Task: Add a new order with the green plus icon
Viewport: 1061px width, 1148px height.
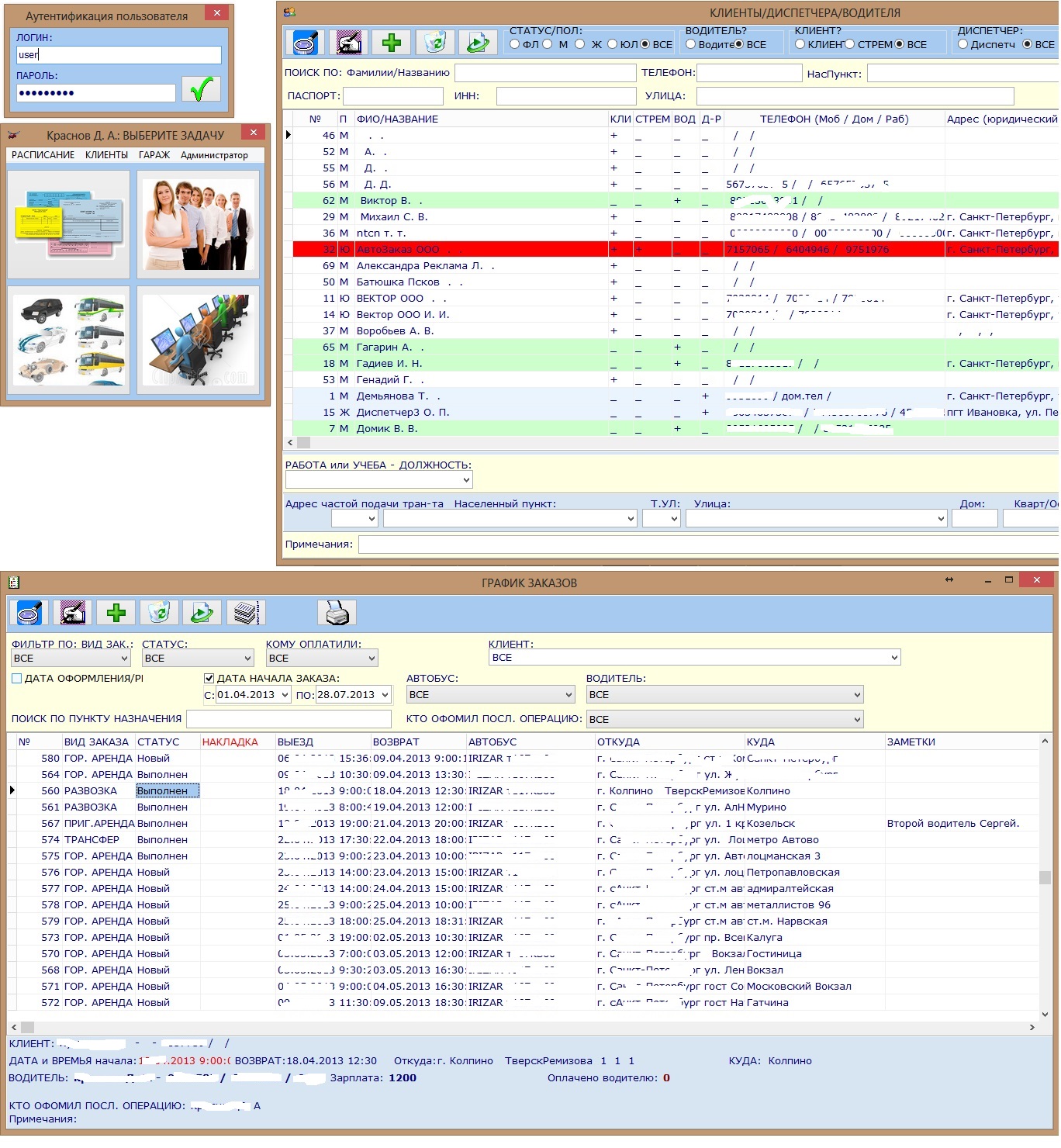Action: [116, 613]
